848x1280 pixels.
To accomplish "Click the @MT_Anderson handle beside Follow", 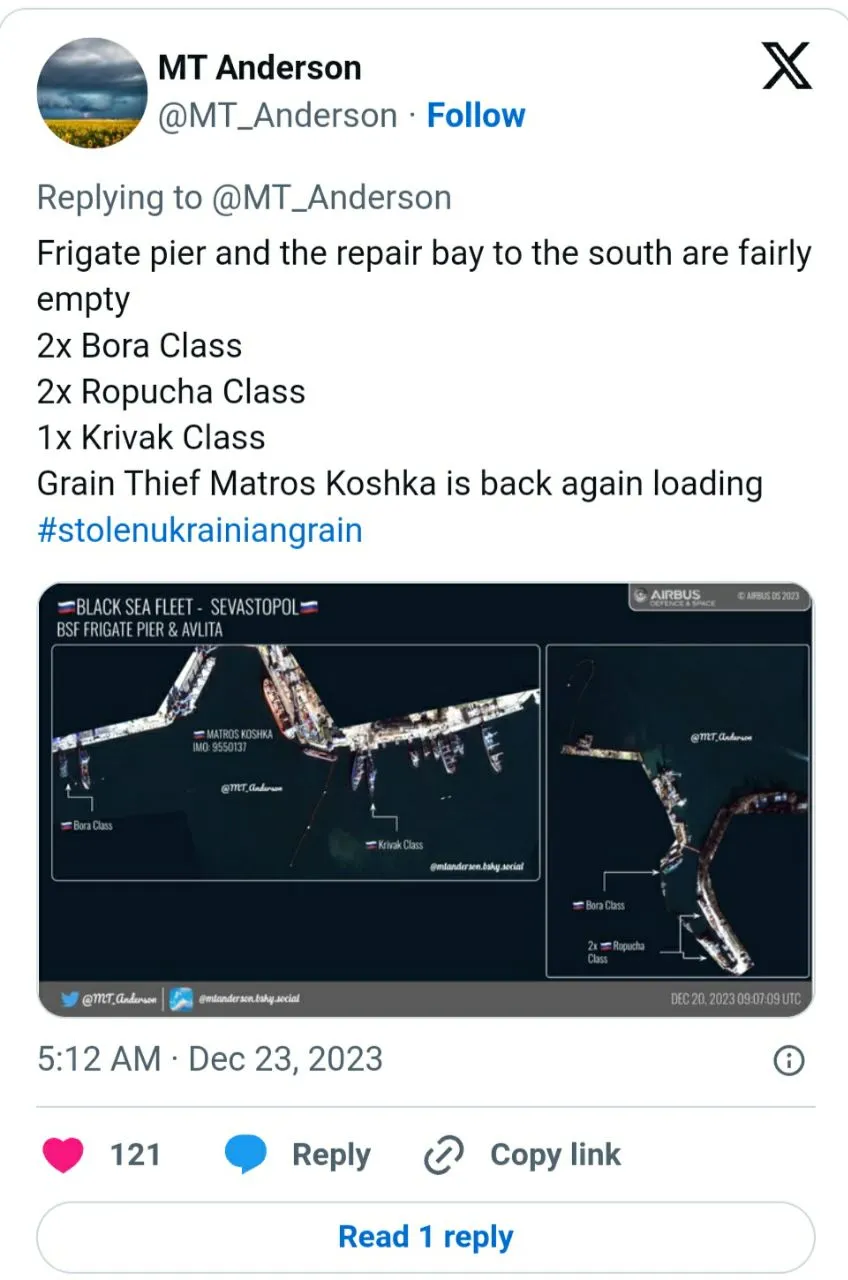I will tap(277, 116).
